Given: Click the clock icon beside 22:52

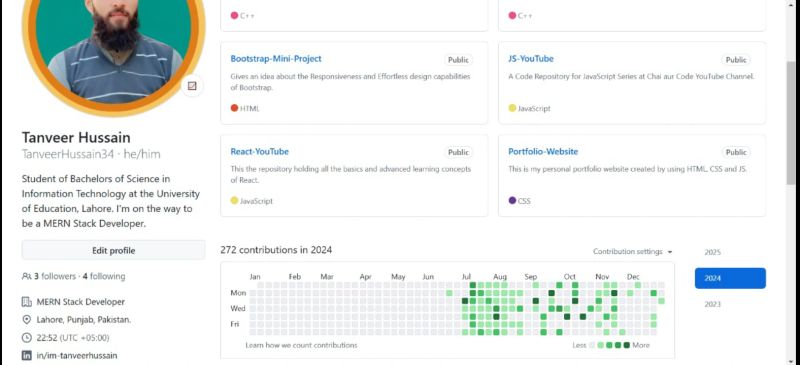Looking at the screenshot, I should pos(27,337).
